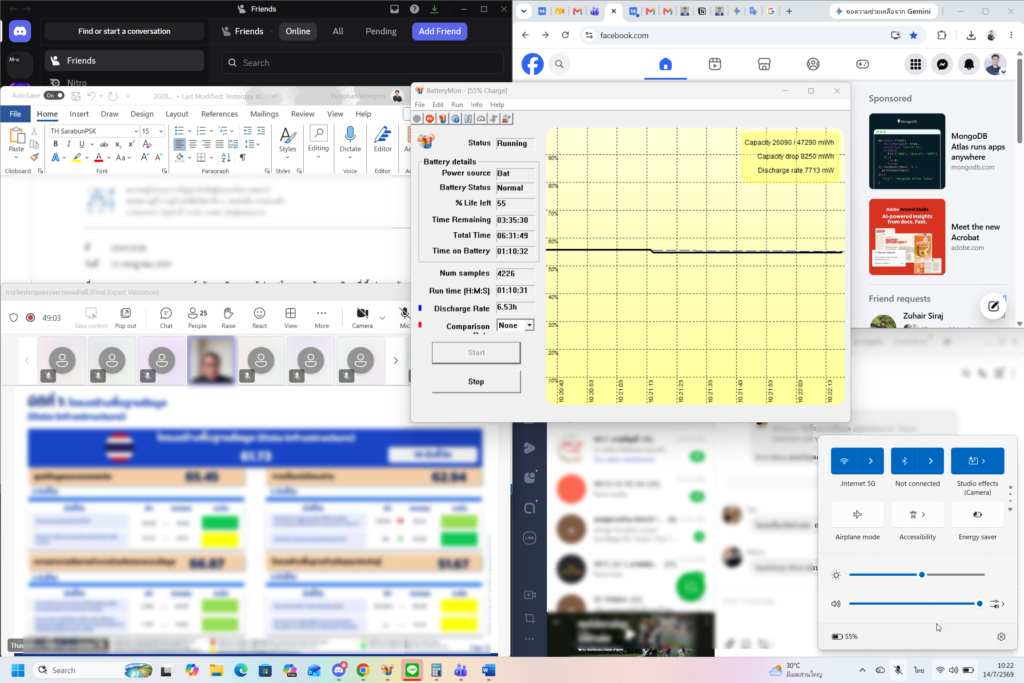The width and height of the screenshot is (1024, 683).
Task: Open LINE from the Windows taskbar
Action: (412, 670)
